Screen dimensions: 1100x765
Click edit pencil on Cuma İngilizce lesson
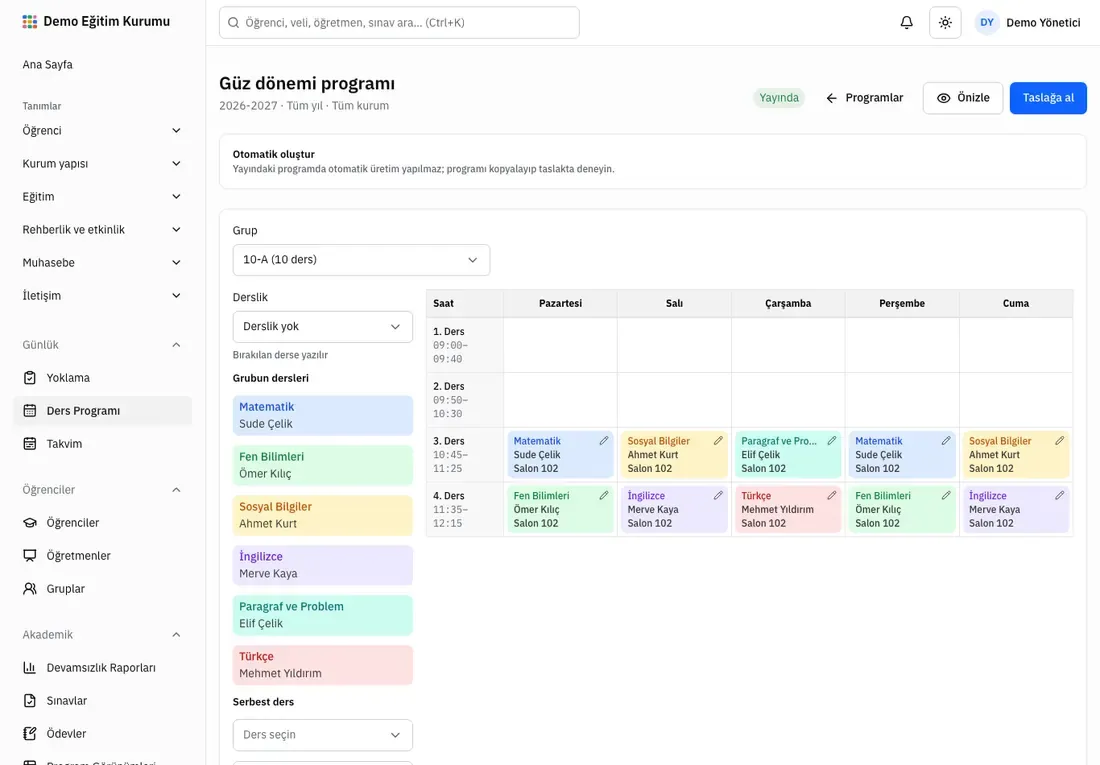click(1059, 495)
